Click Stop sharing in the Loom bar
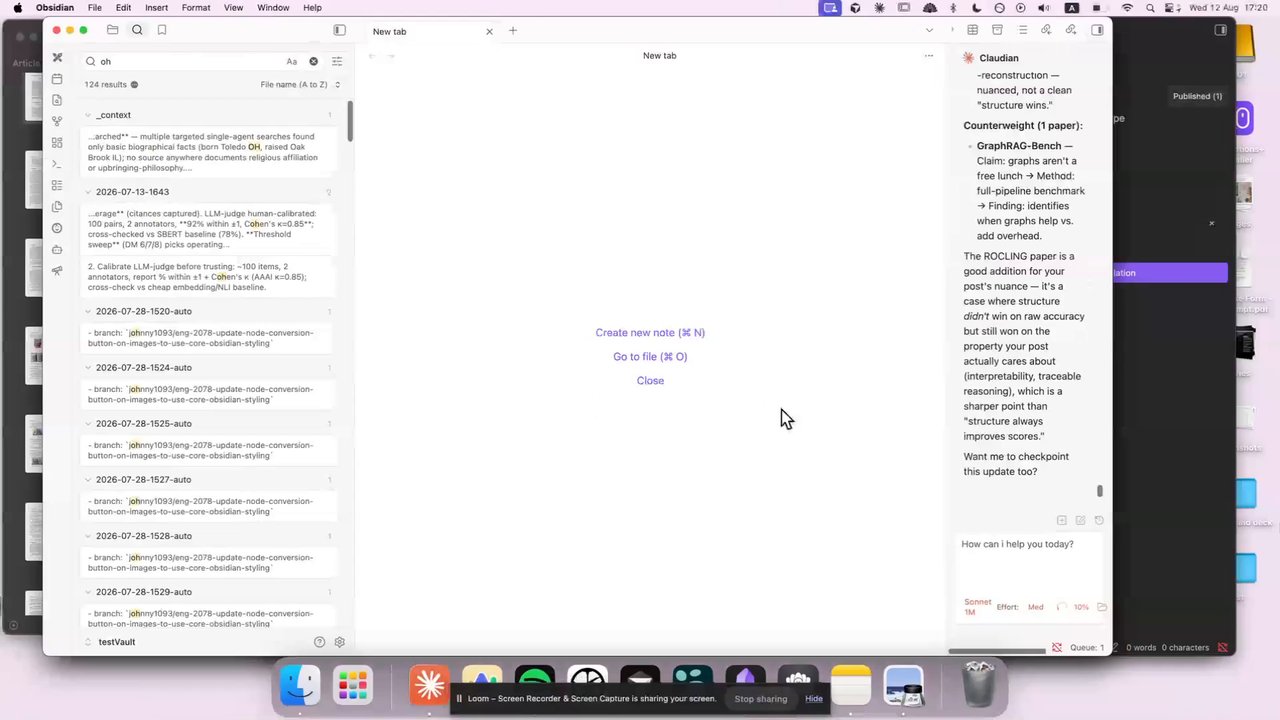Screen dimensions: 1280x720 pyautogui.click(x=761, y=699)
